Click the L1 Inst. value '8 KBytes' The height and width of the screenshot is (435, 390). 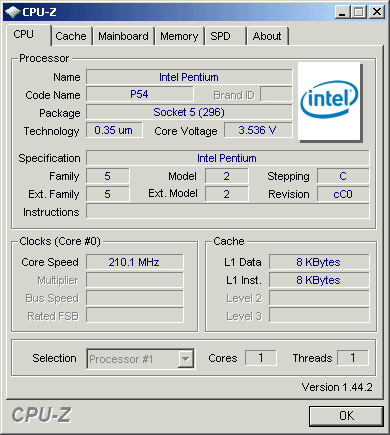319,280
